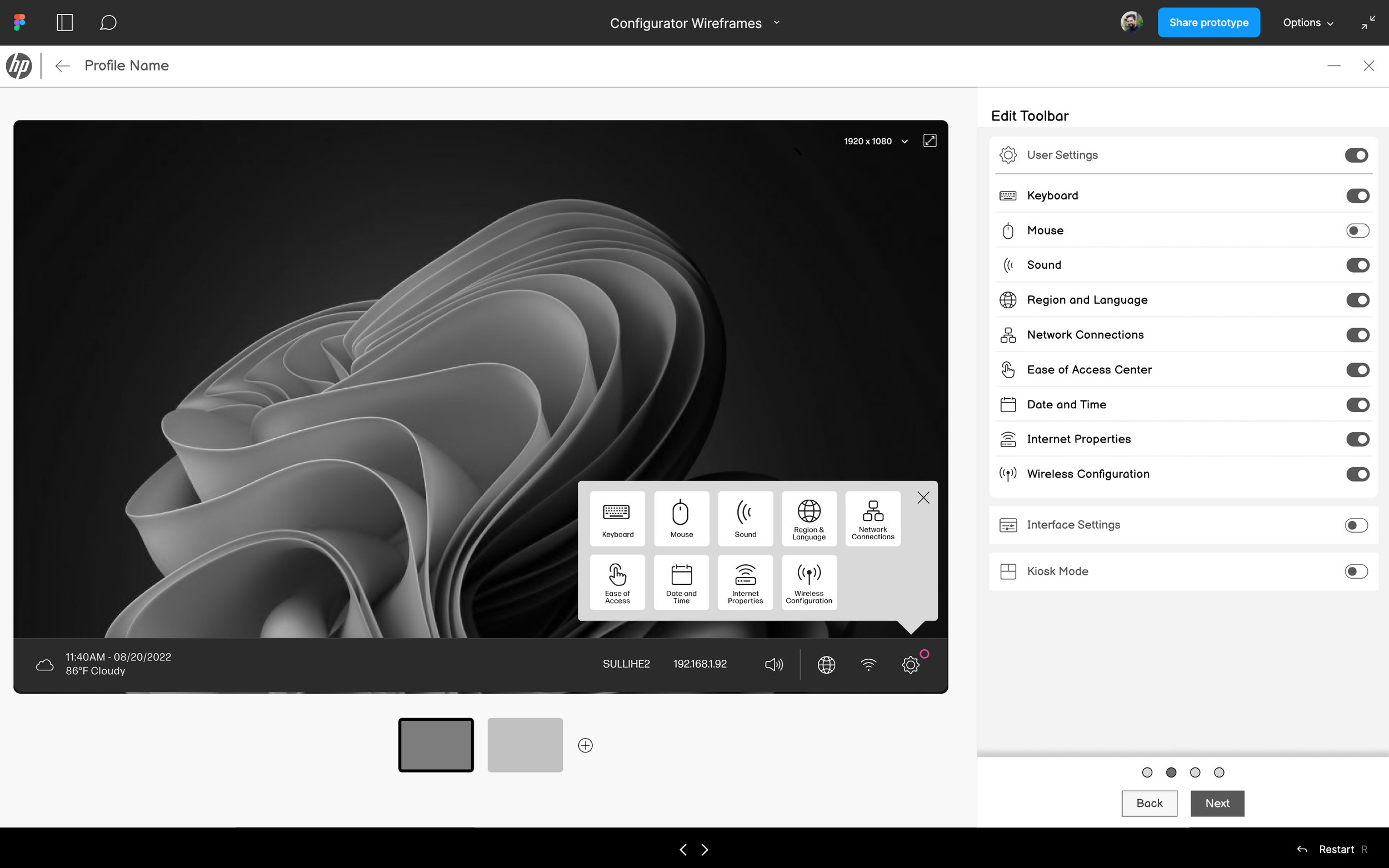Turn on Kiosk Mode toggle
The height and width of the screenshot is (868, 1389).
click(x=1356, y=571)
